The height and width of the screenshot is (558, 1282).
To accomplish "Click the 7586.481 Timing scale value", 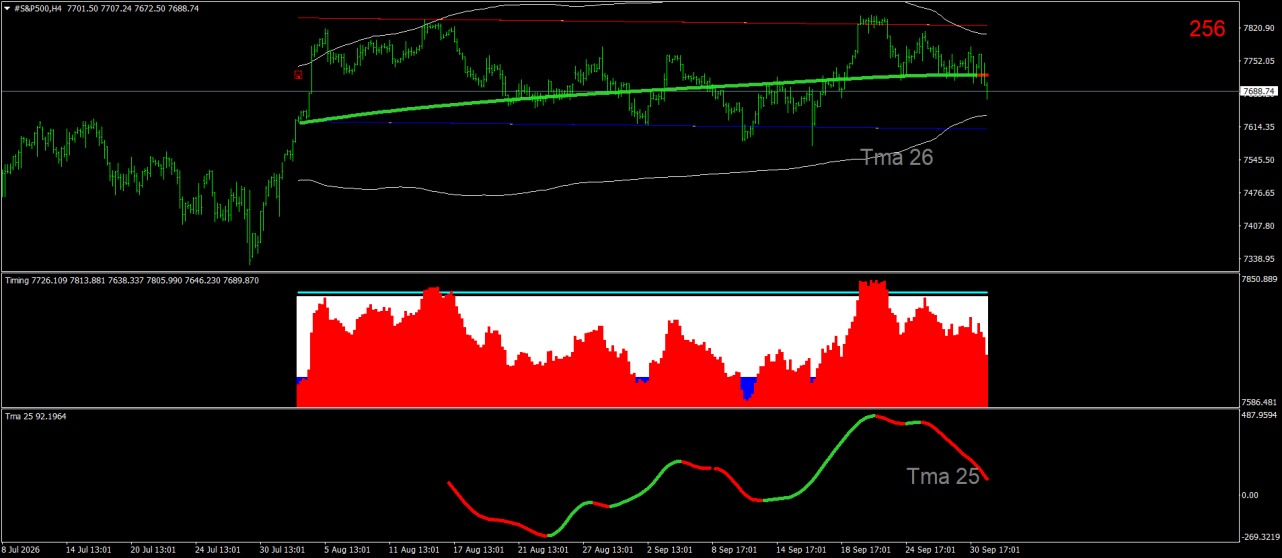I will click(x=1260, y=402).
